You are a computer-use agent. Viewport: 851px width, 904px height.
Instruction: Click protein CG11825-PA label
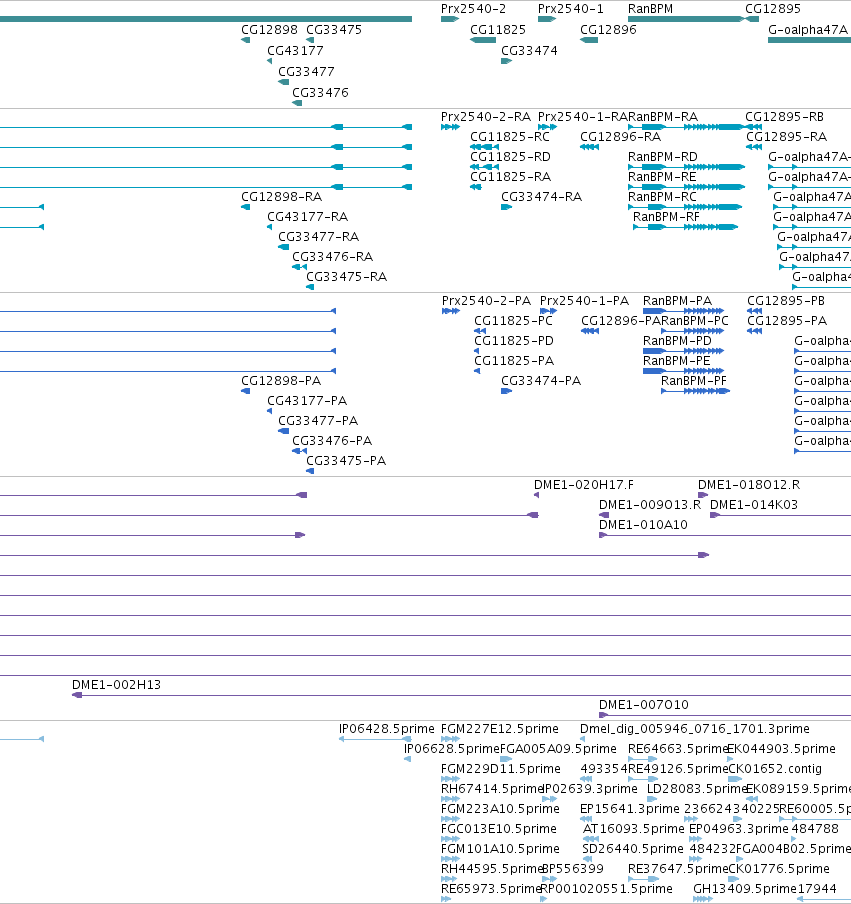[x=514, y=361]
